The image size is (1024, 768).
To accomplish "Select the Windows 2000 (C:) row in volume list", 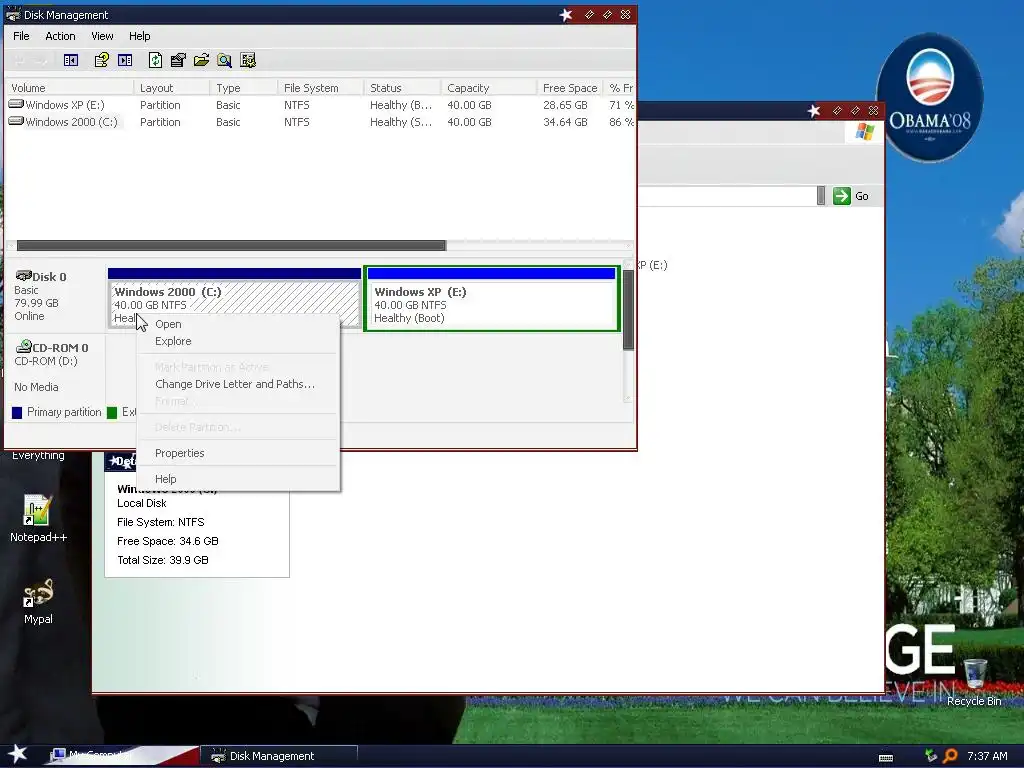I will [319, 121].
